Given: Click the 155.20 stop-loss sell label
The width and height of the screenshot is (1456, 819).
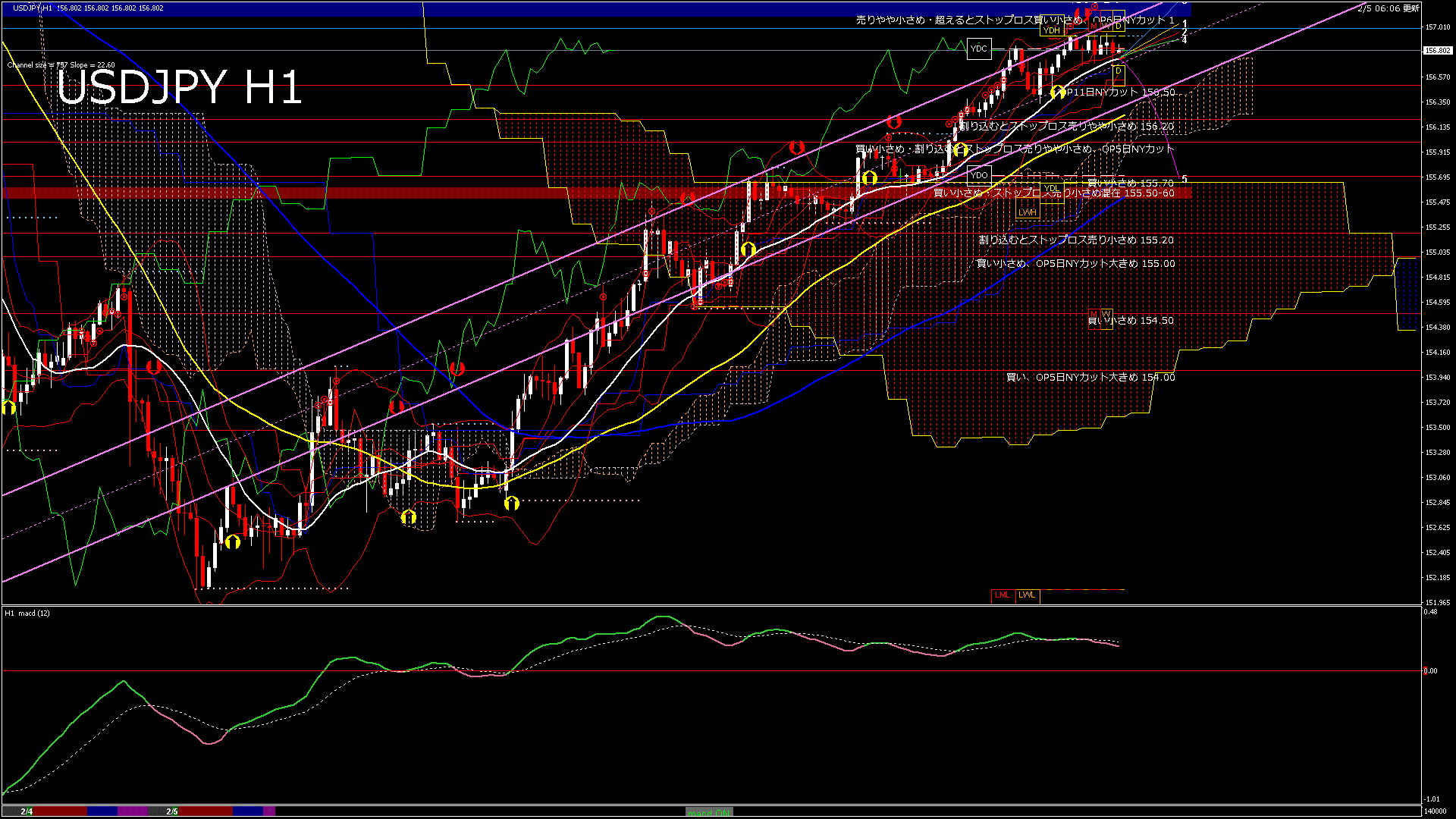Looking at the screenshot, I should (x=1075, y=240).
